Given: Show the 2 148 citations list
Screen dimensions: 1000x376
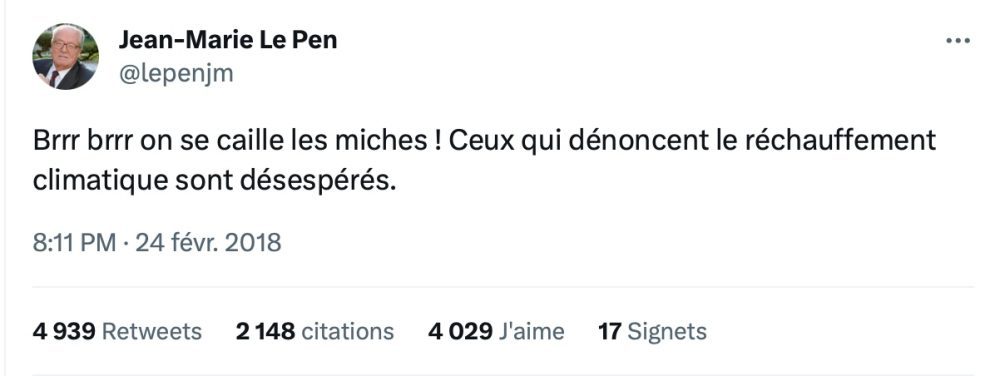Looking at the screenshot, I should click(x=315, y=331).
